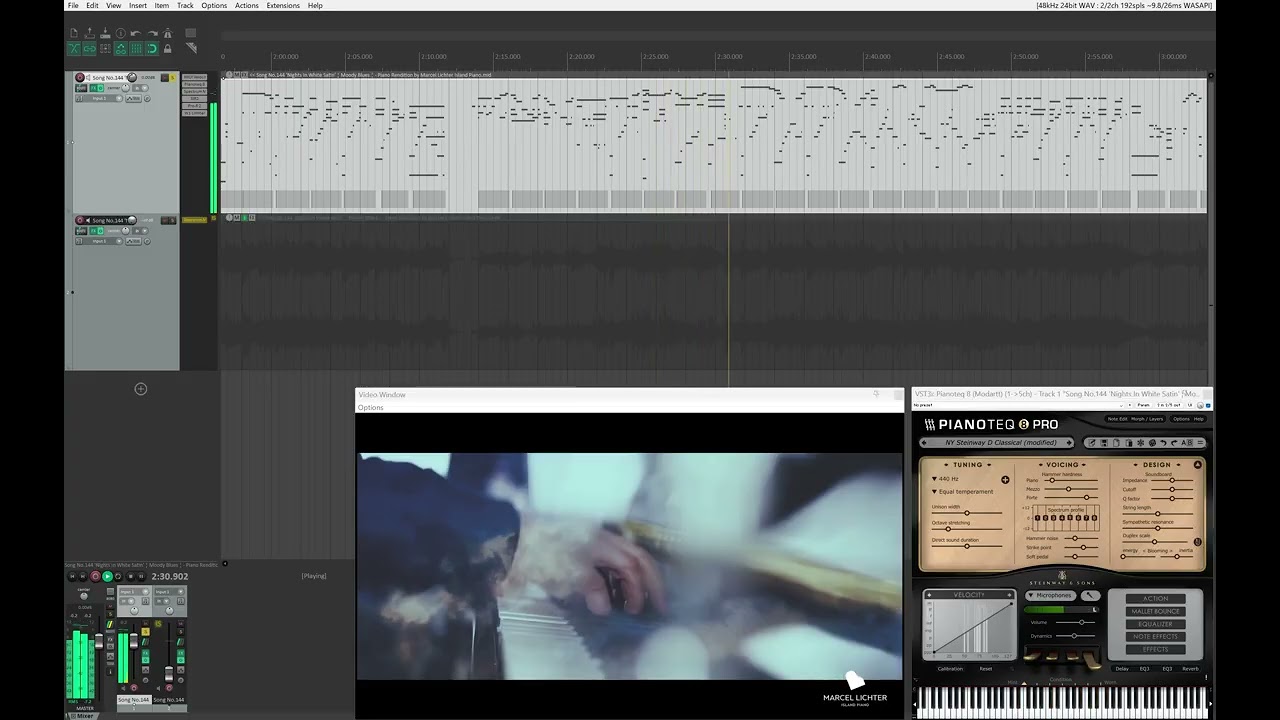This screenshot has width=1280, height=720.
Task: Click the Undo arrow in REAPER toolbar
Action: 136,33
